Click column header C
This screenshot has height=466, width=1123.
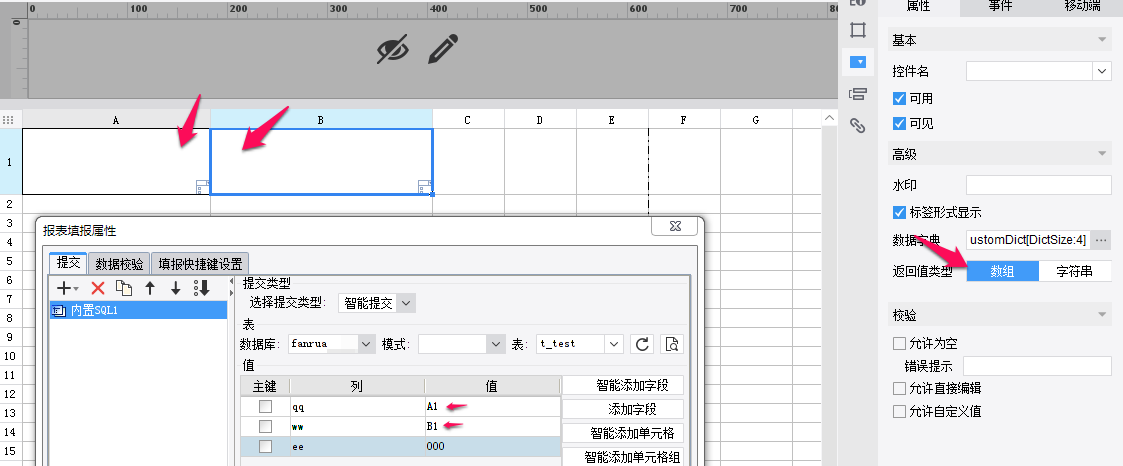pyautogui.click(x=468, y=120)
